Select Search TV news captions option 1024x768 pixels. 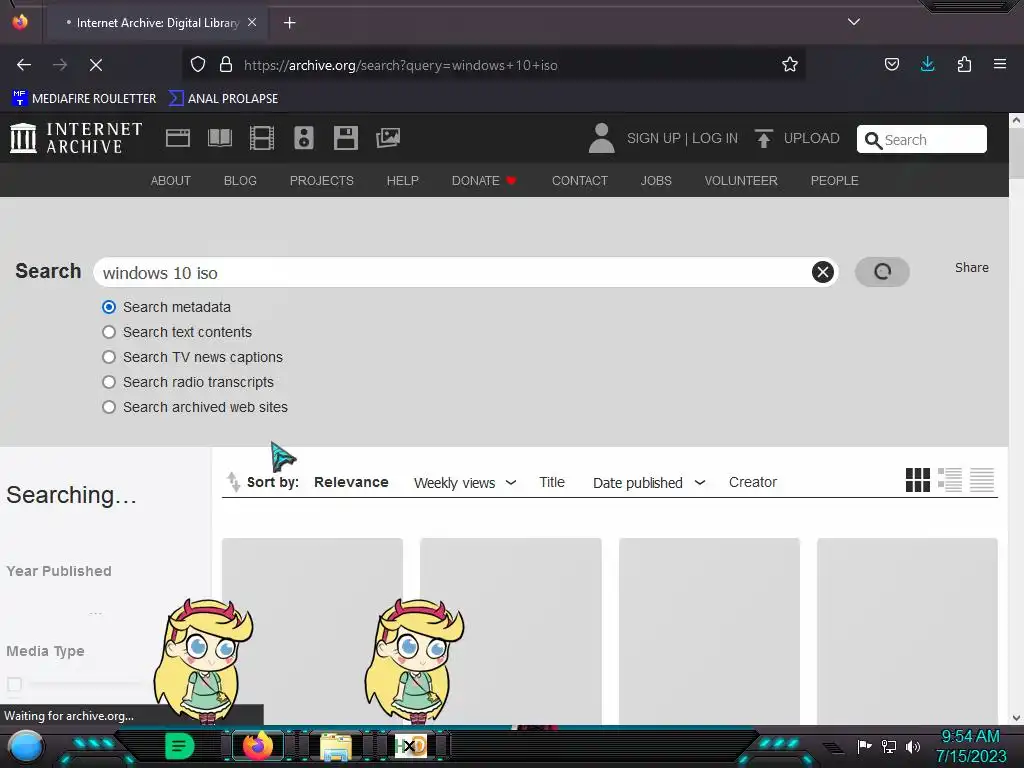click(109, 357)
